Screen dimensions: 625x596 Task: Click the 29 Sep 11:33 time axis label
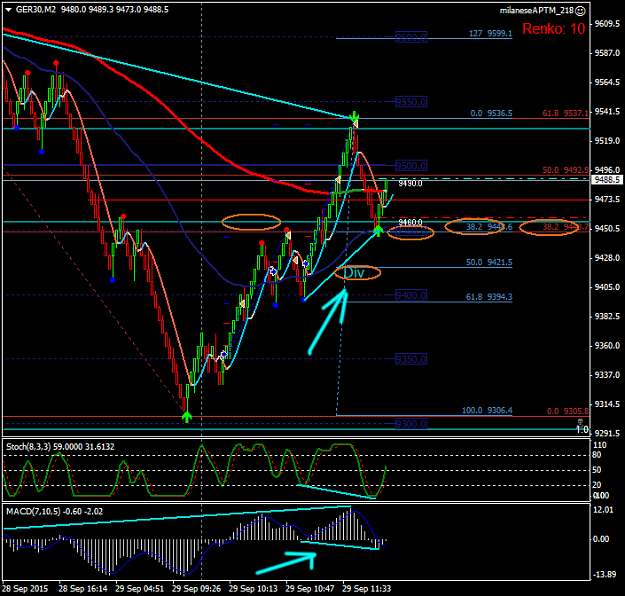(367, 589)
